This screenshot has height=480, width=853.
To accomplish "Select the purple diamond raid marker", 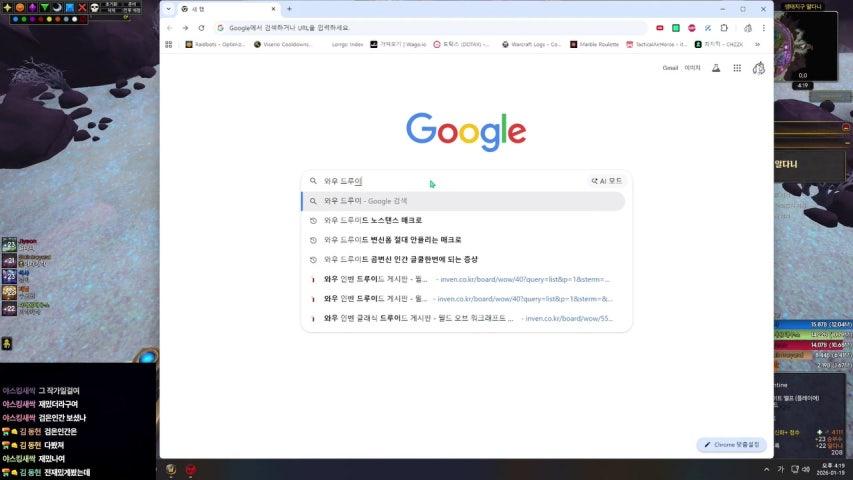I will click(32, 8).
